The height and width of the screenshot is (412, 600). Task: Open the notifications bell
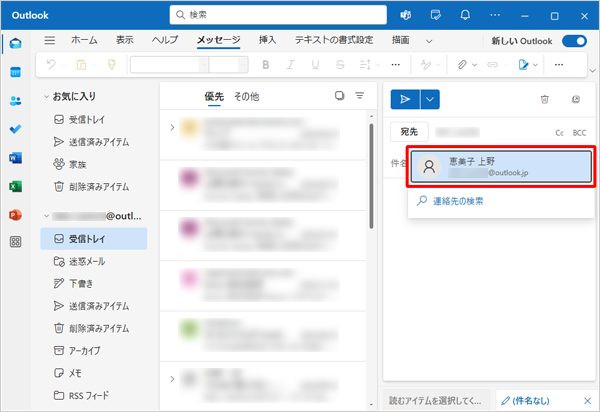(465, 15)
